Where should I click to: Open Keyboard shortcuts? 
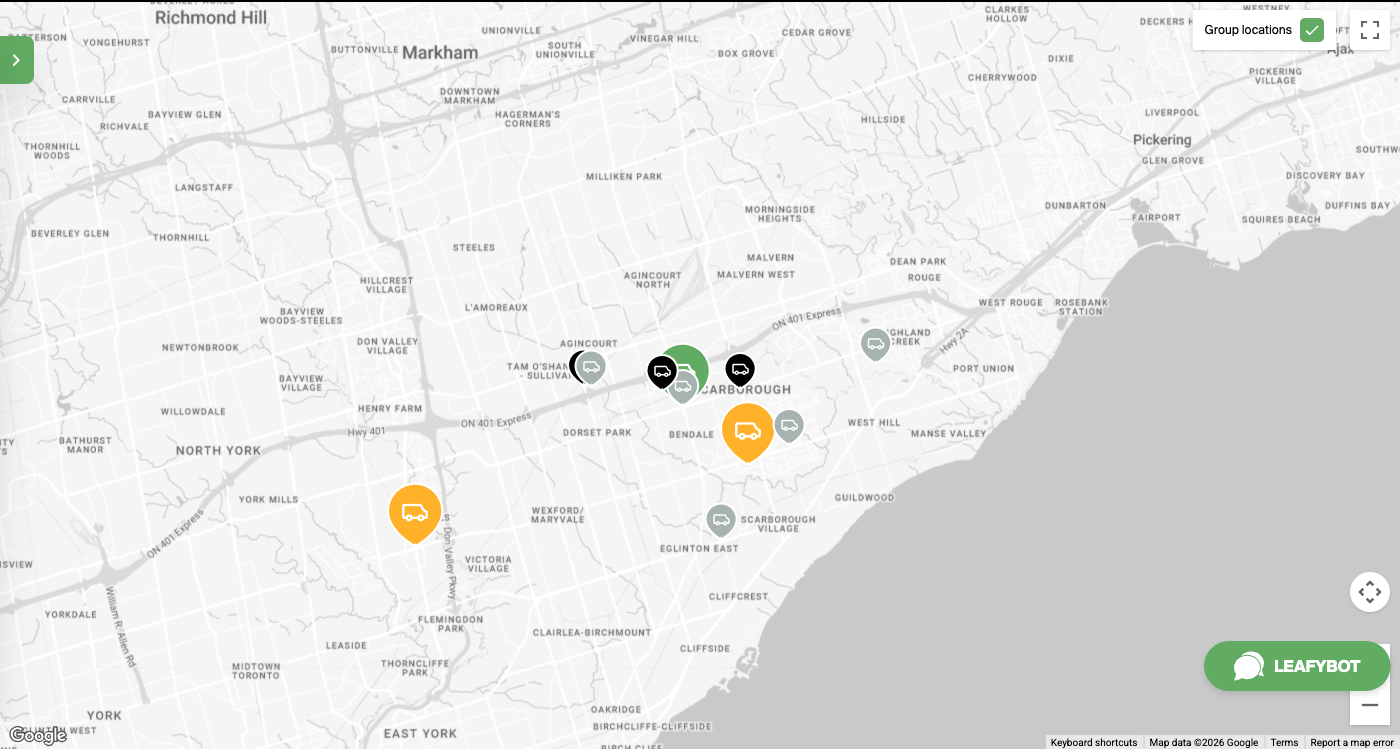[1093, 742]
